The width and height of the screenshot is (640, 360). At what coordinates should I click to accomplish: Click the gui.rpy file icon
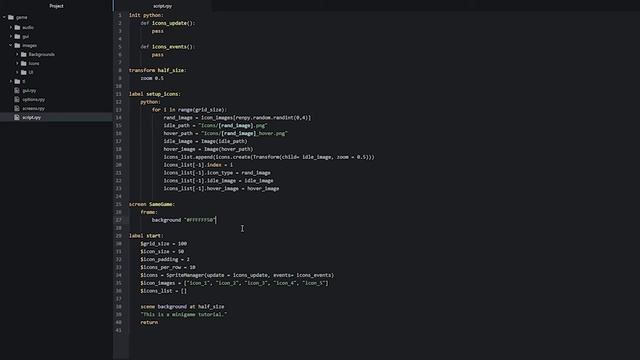click(x=17, y=90)
